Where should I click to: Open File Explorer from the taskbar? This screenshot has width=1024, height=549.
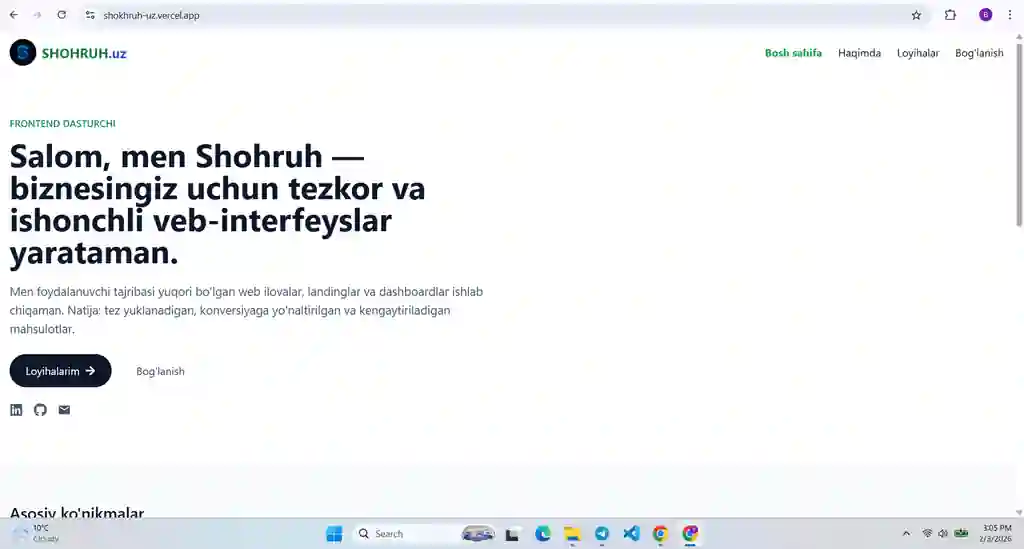click(x=572, y=534)
